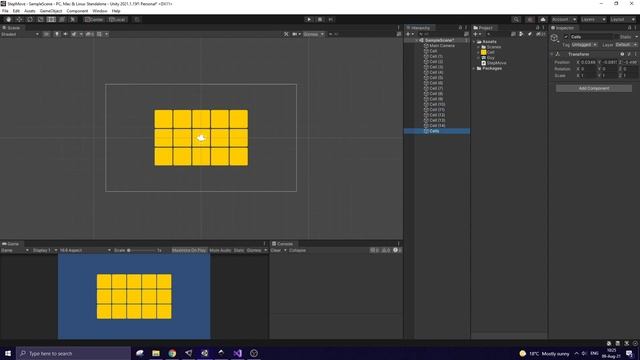Screen dimensions: 640x360
Task: Switch to the Scene tab
Action: pyautogui.click(x=11, y=28)
